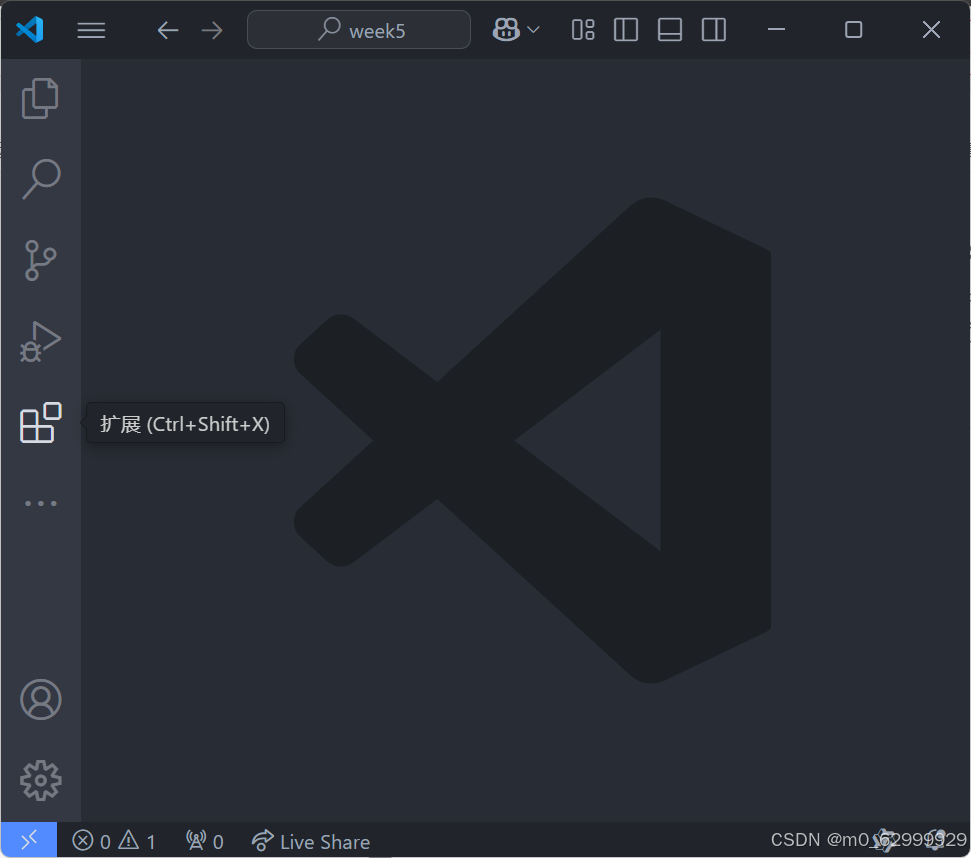The width and height of the screenshot is (971, 858).
Task: Show additional views via ellipsis icon
Action: [41, 503]
